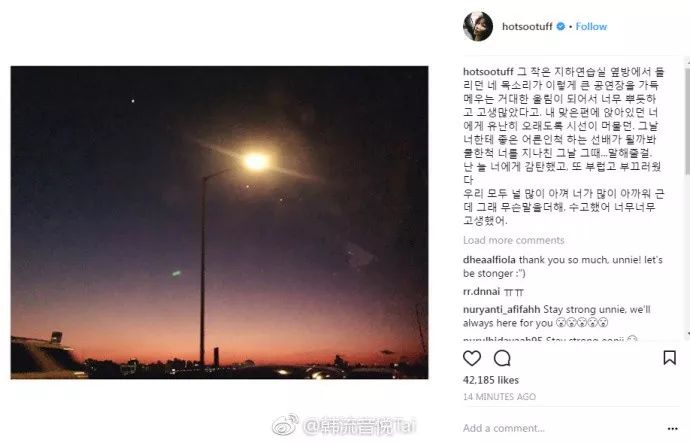
Task: Visit dheaalfiola commenter profile
Action: coord(489,260)
